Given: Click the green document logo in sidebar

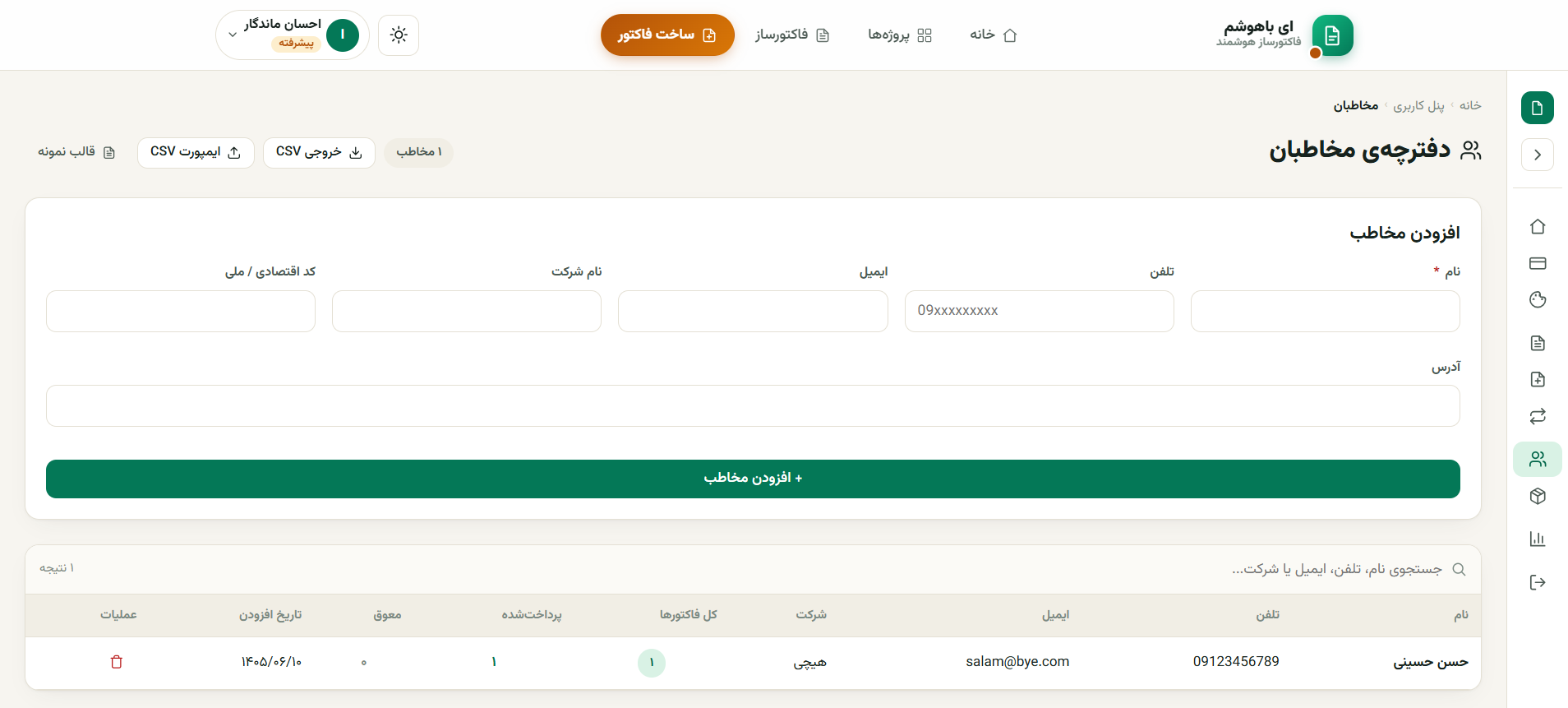Looking at the screenshot, I should 1537,108.
